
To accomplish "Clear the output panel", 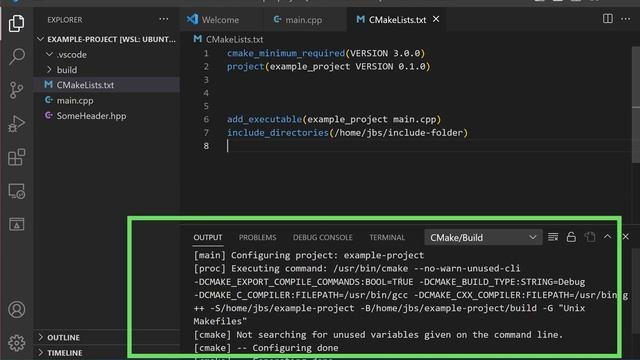I will click(553, 237).
